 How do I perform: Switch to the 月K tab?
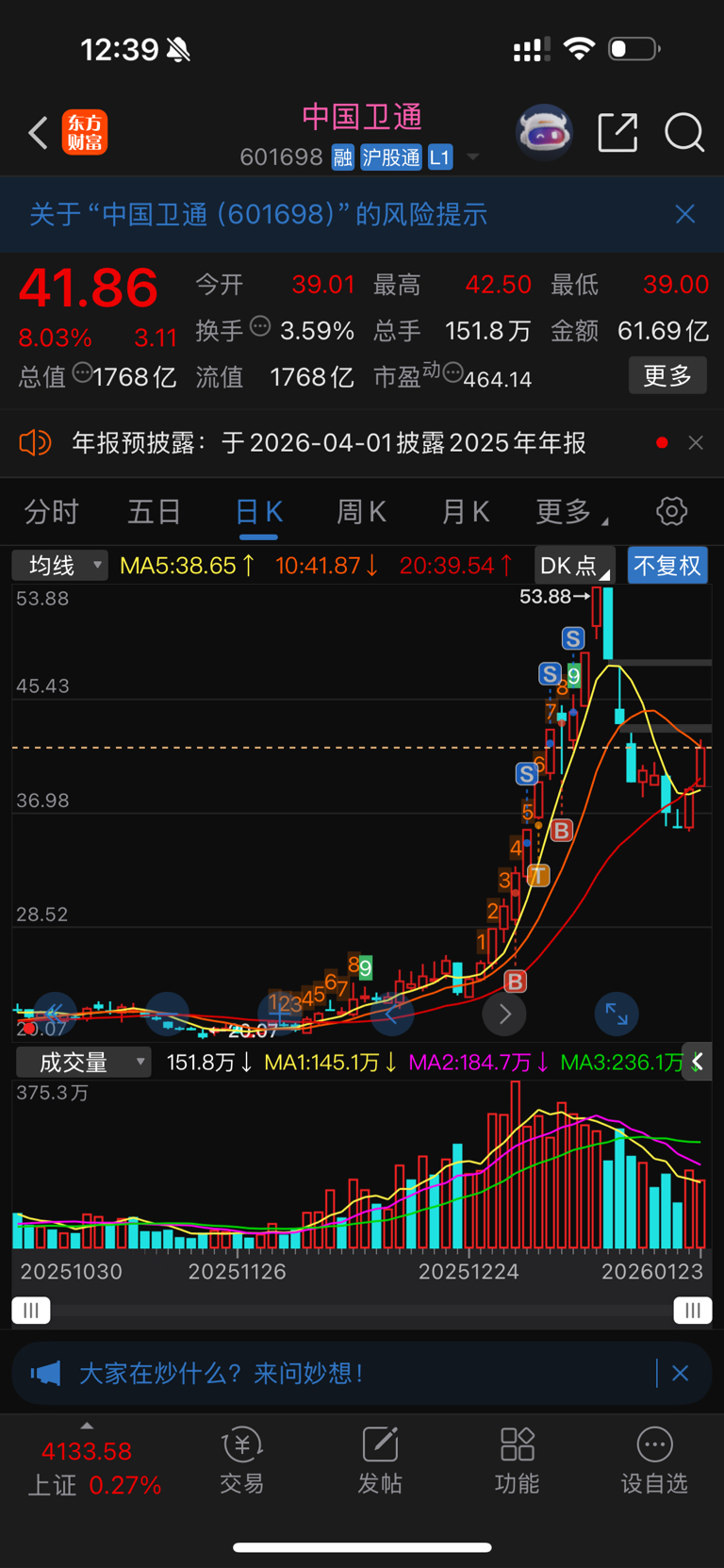tap(466, 512)
